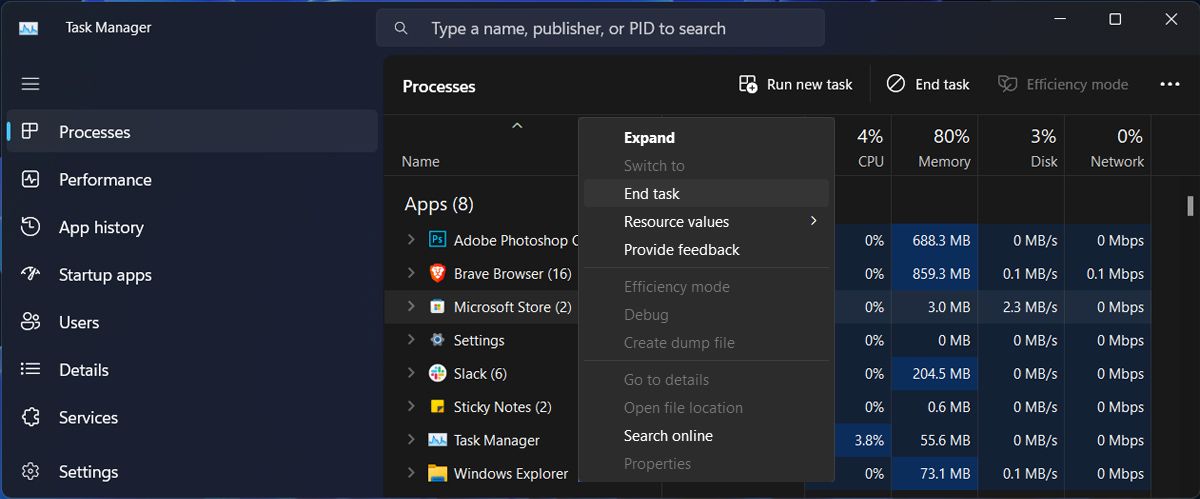Select Provide feedback in context menu
This screenshot has height=499, width=1200.
click(x=706, y=250)
